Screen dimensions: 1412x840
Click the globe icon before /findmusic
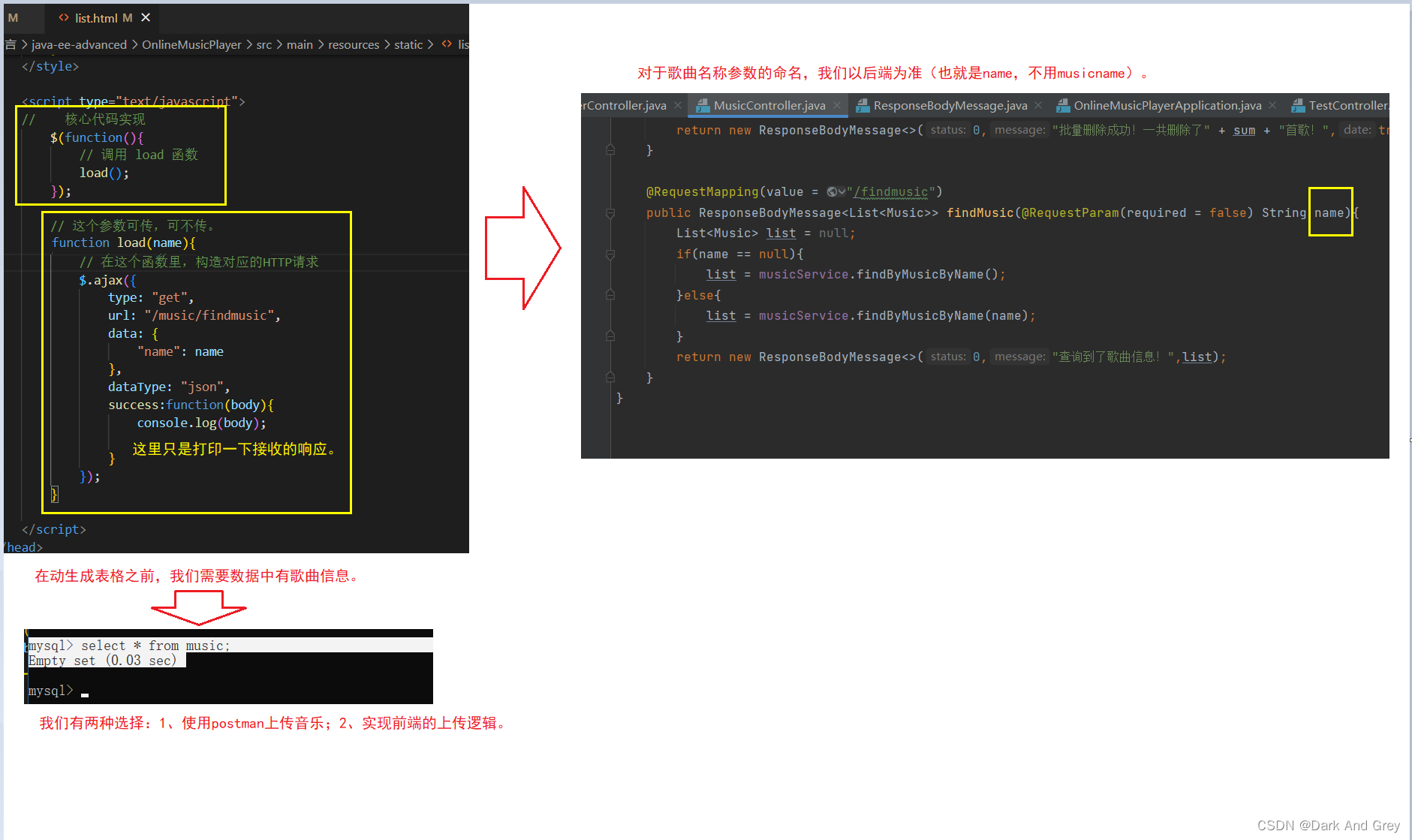pos(832,192)
